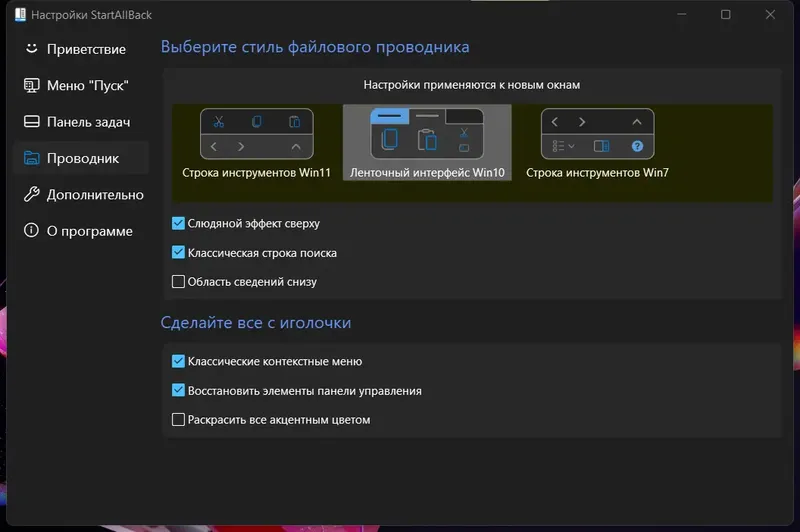Go to Панель задач settings
This screenshot has width=800, height=532.
(81, 122)
